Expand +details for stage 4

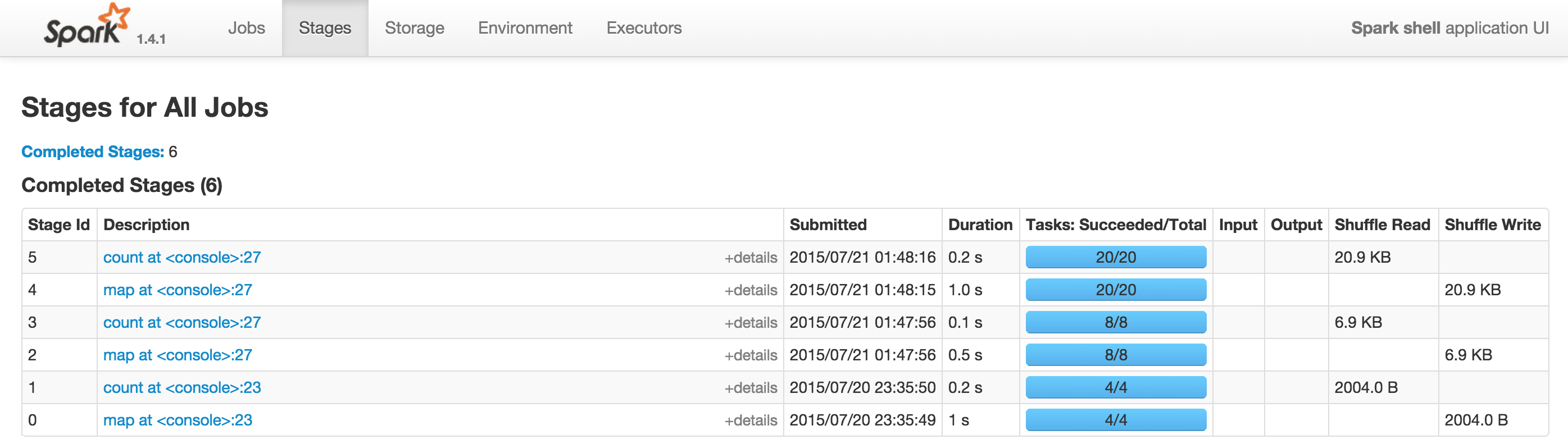(x=751, y=290)
